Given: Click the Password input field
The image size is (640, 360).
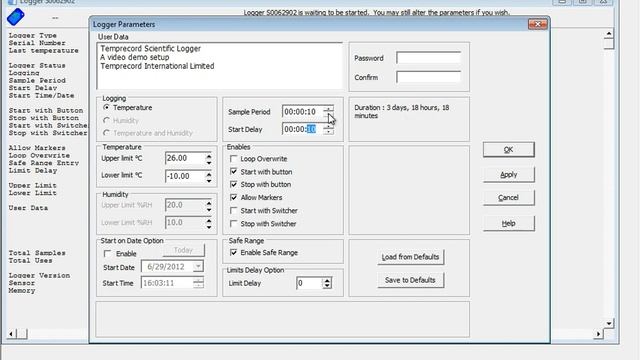Looking at the screenshot, I should pyautogui.click(x=429, y=58).
